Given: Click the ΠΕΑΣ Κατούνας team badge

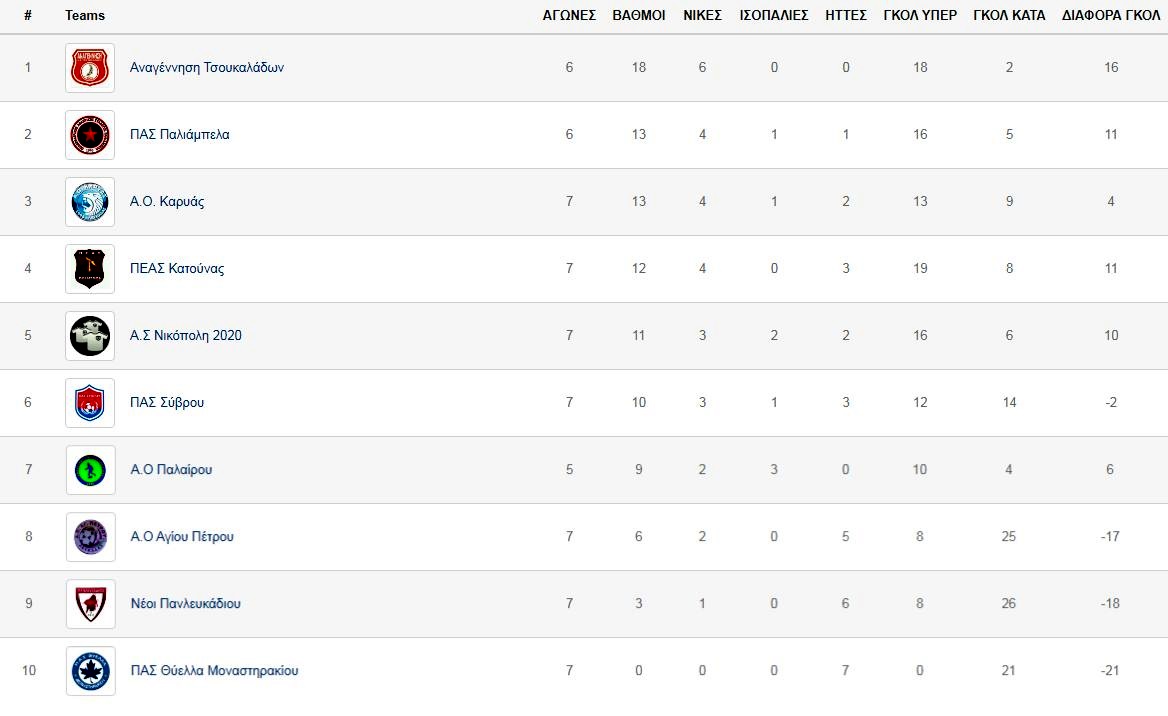Looking at the screenshot, I should 90,269.
